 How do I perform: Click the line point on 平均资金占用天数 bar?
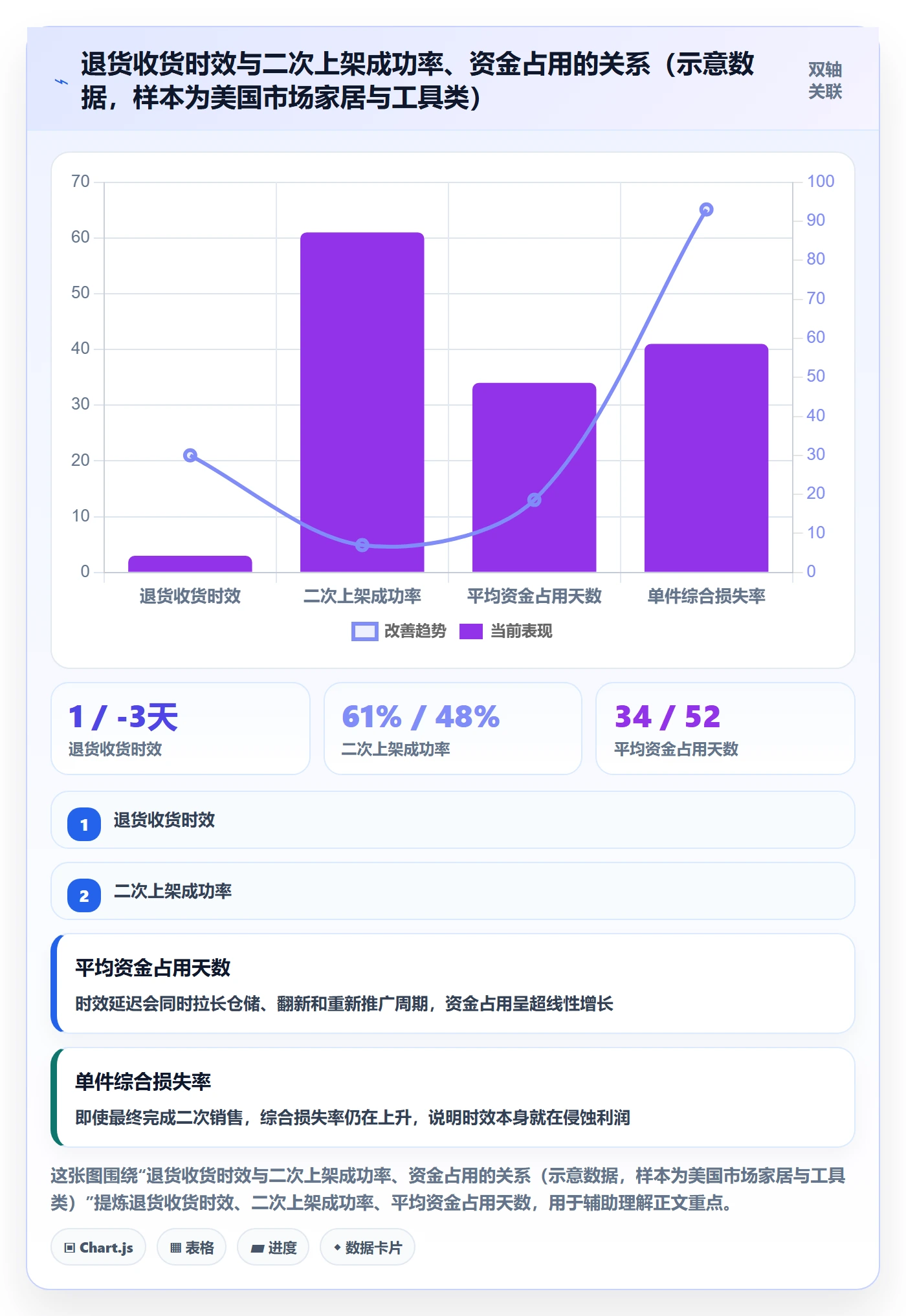[x=534, y=500]
